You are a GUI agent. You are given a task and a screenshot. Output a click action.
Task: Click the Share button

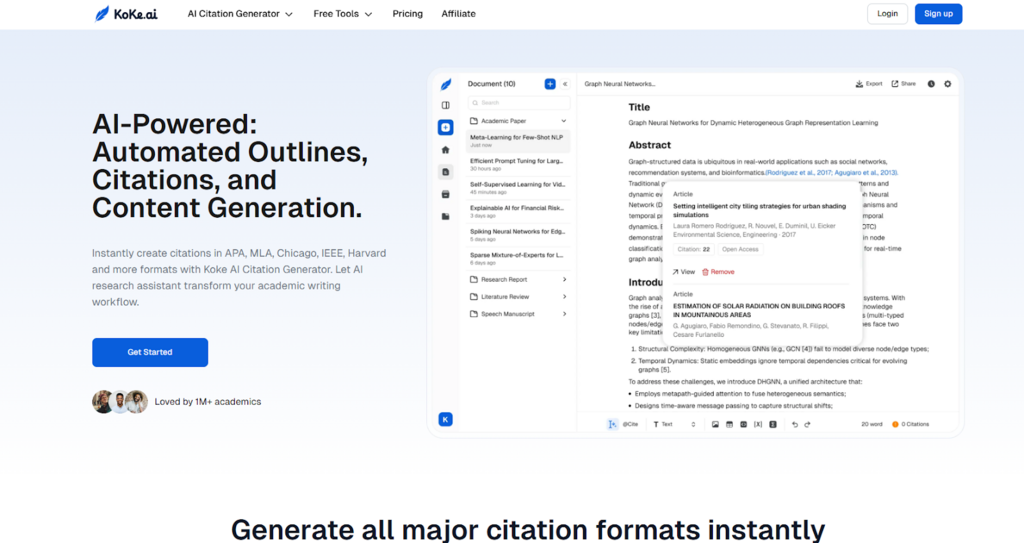904,84
